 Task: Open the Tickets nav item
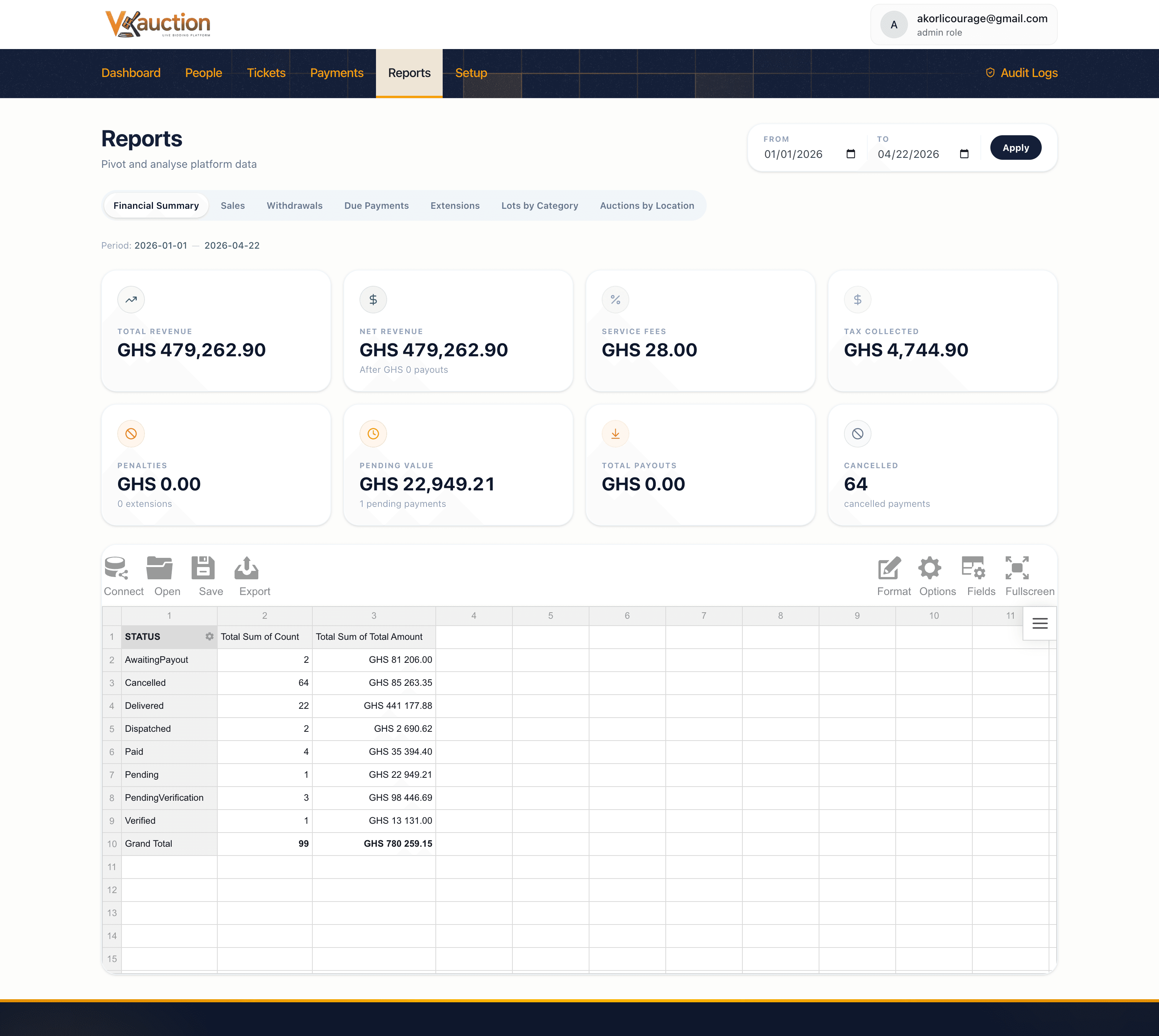[266, 73]
